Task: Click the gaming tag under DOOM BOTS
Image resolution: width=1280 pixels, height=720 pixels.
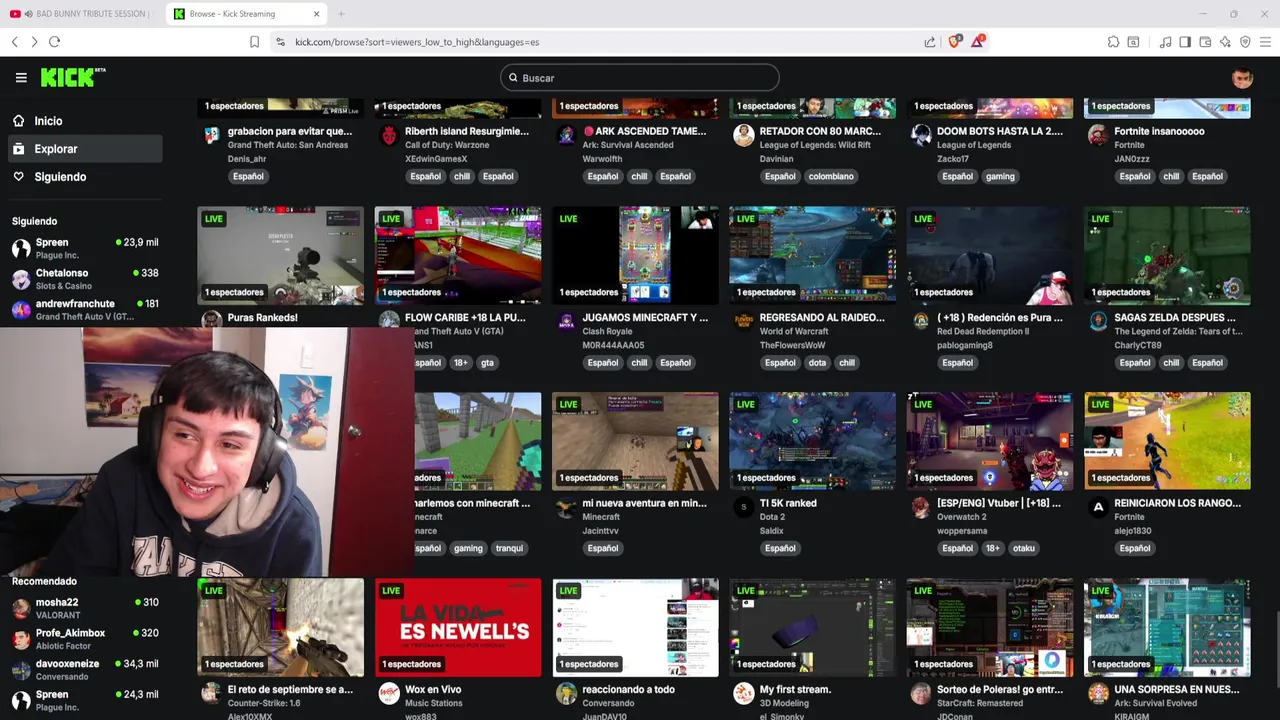Action: click(1000, 177)
